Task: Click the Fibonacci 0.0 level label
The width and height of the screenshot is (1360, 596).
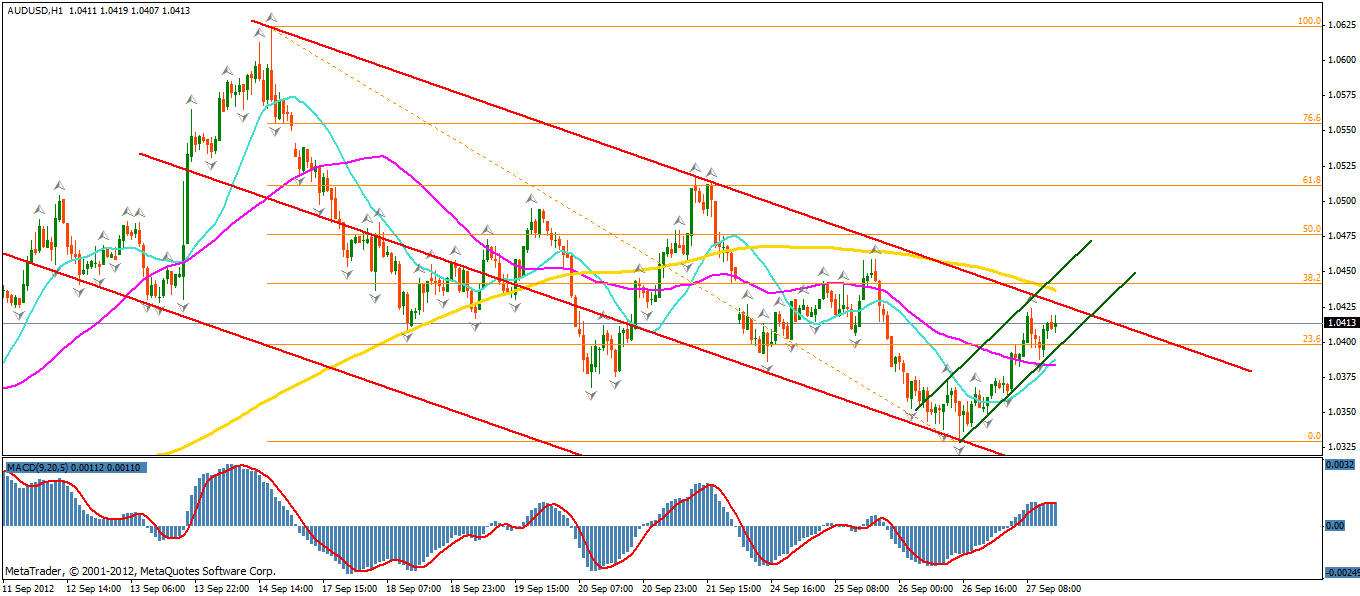Action: click(1314, 436)
